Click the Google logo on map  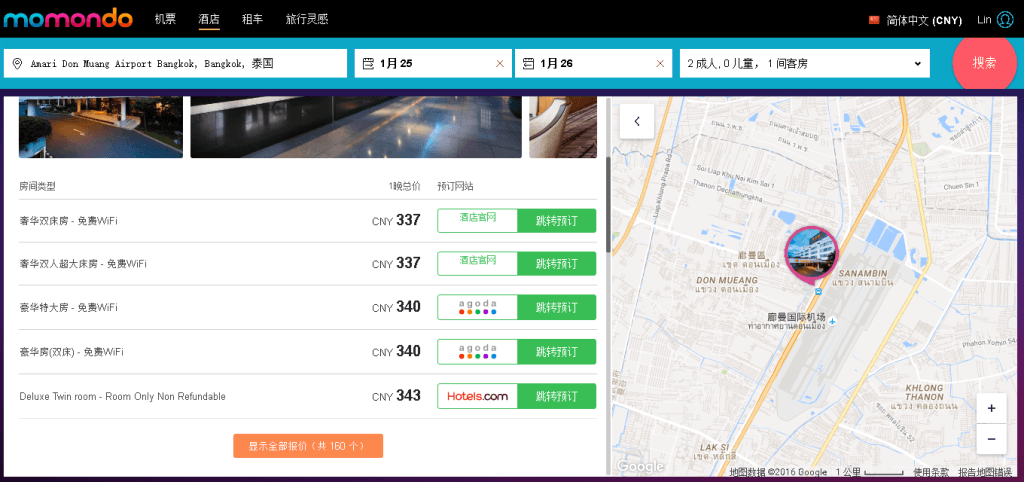(x=640, y=466)
